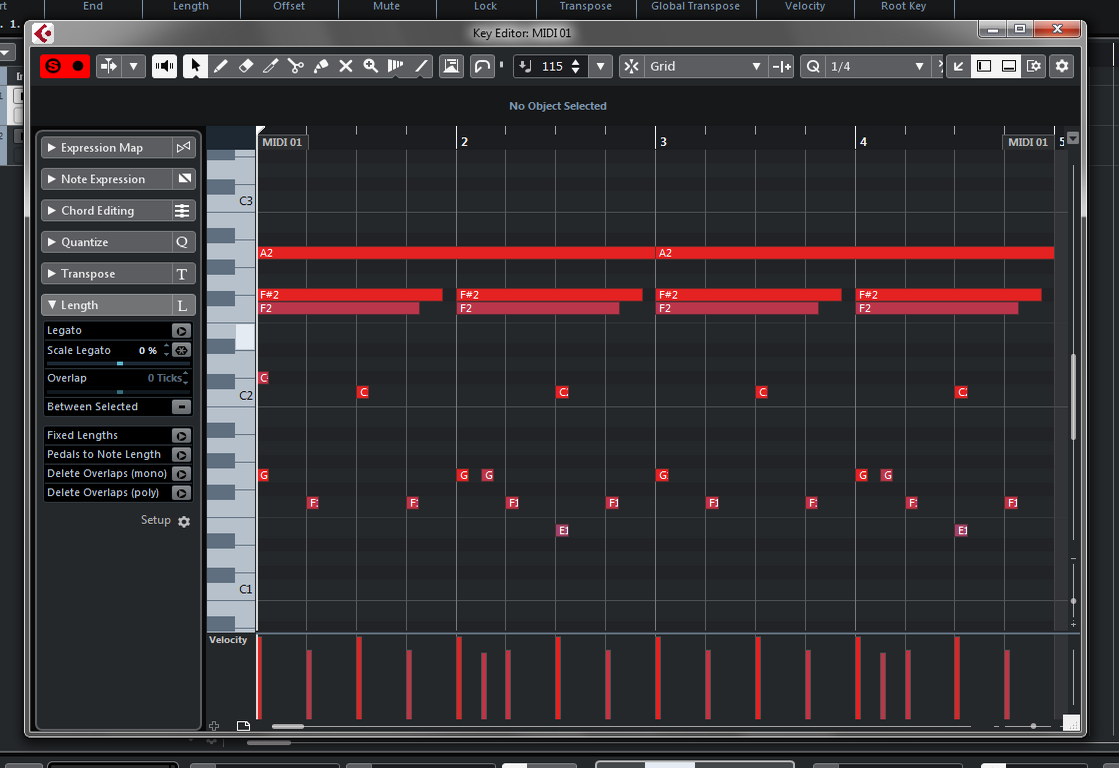Select the Glue tool
1119x768 pixels.
pos(321,66)
